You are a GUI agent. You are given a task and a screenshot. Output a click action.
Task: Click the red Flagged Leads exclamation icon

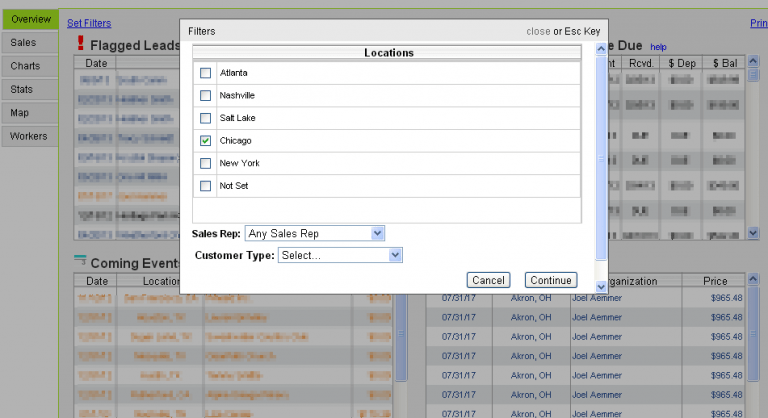point(80,44)
